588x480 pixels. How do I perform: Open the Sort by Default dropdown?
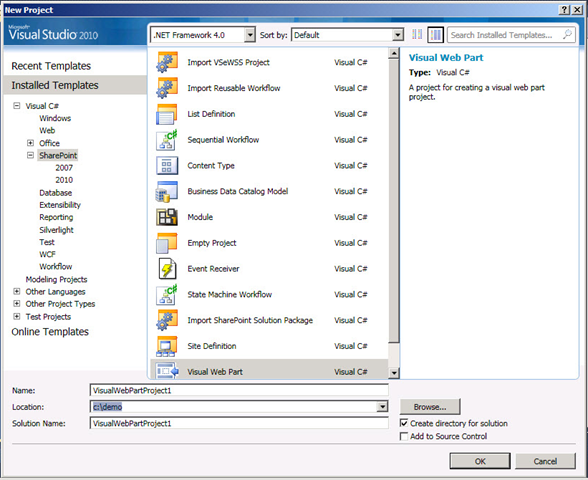tap(398, 35)
